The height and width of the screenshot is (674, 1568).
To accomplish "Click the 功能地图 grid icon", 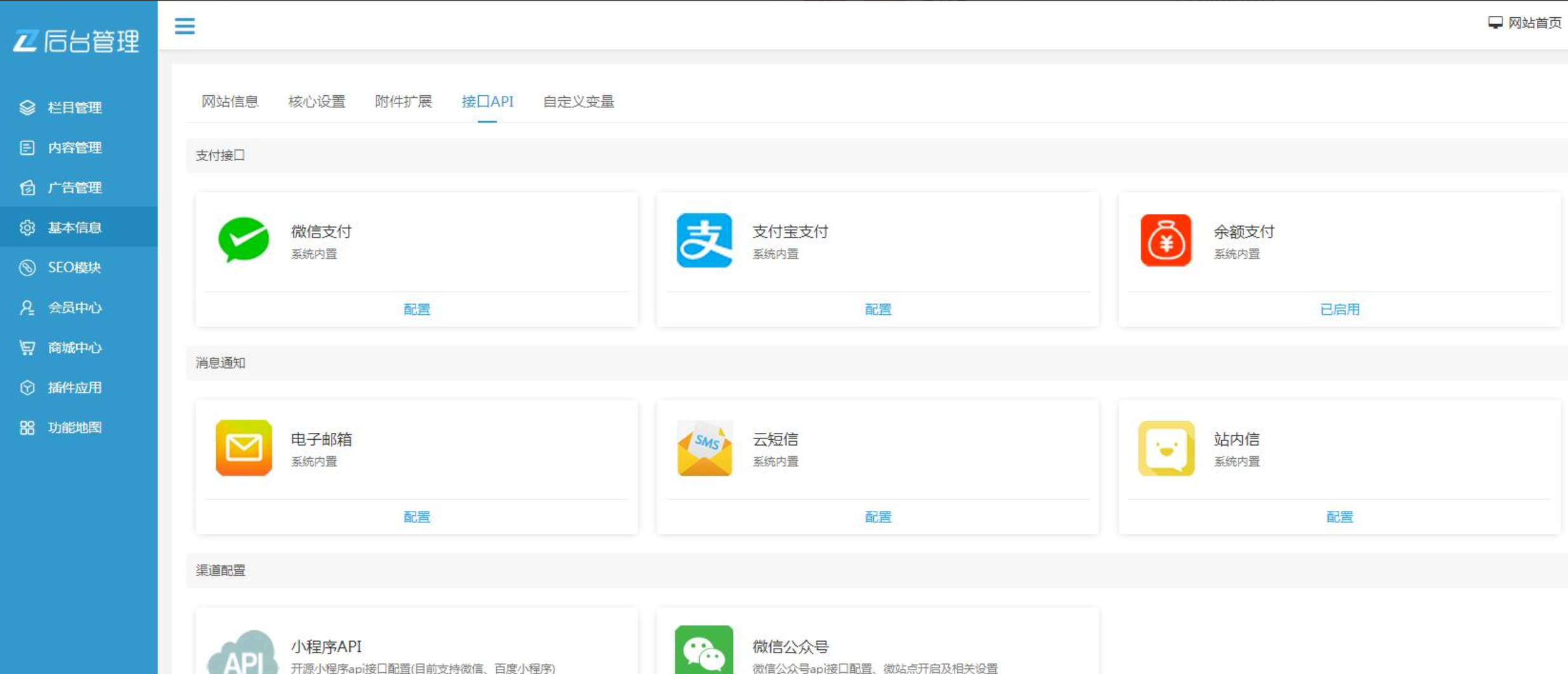I will coord(27,427).
